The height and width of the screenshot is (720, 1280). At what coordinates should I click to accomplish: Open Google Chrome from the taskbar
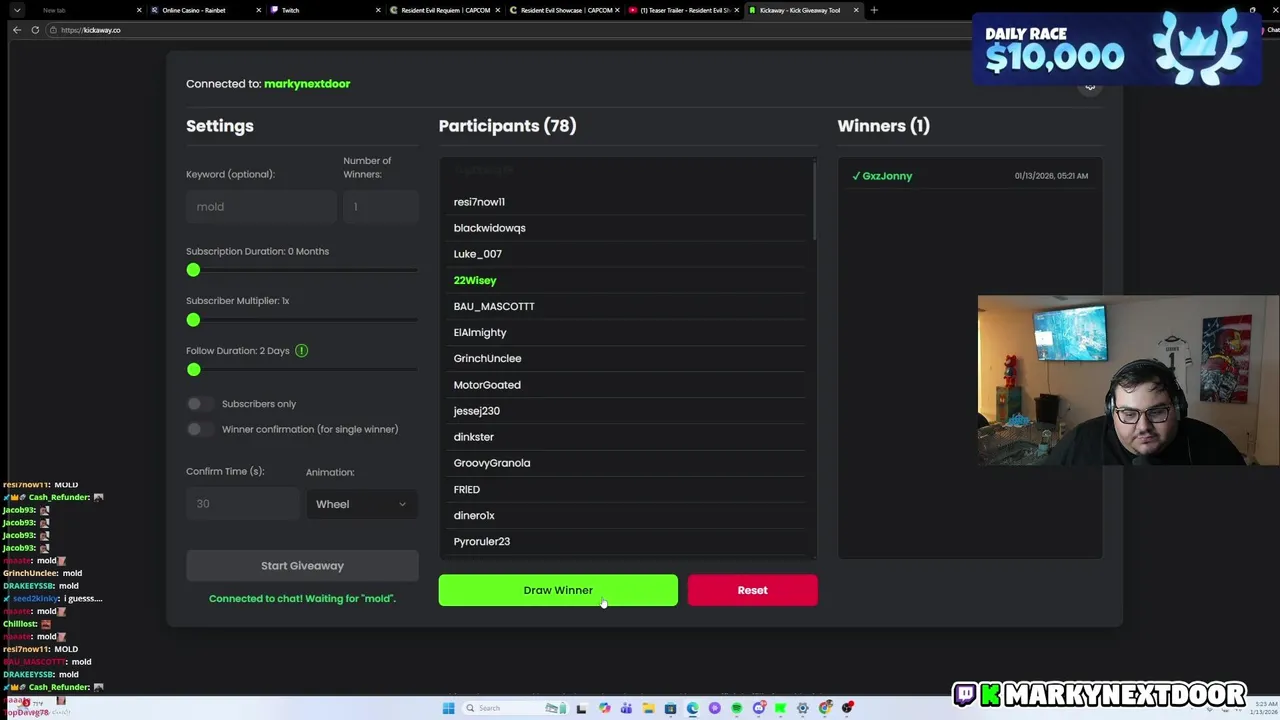point(825,708)
